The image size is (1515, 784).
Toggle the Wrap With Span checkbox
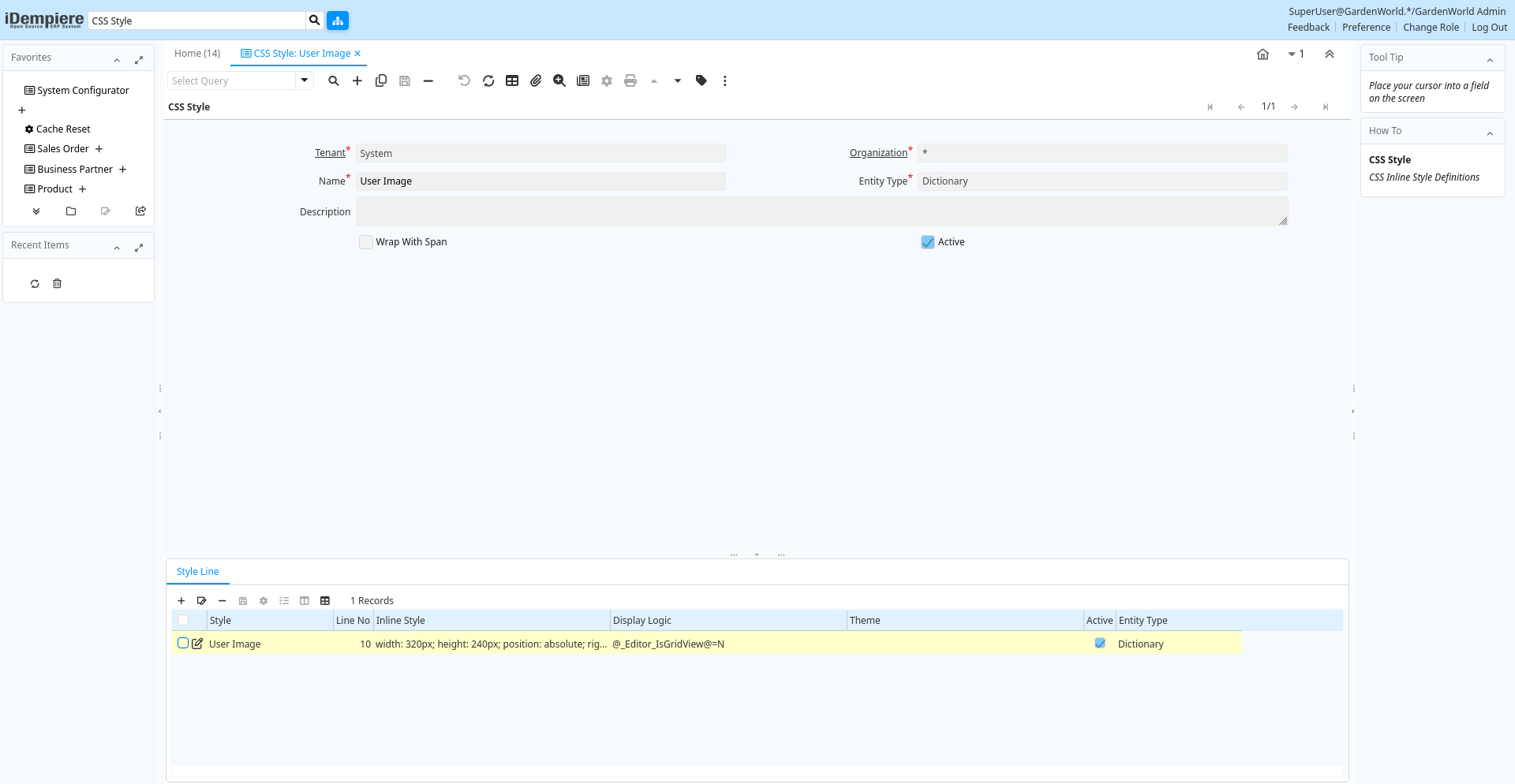tap(366, 242)
